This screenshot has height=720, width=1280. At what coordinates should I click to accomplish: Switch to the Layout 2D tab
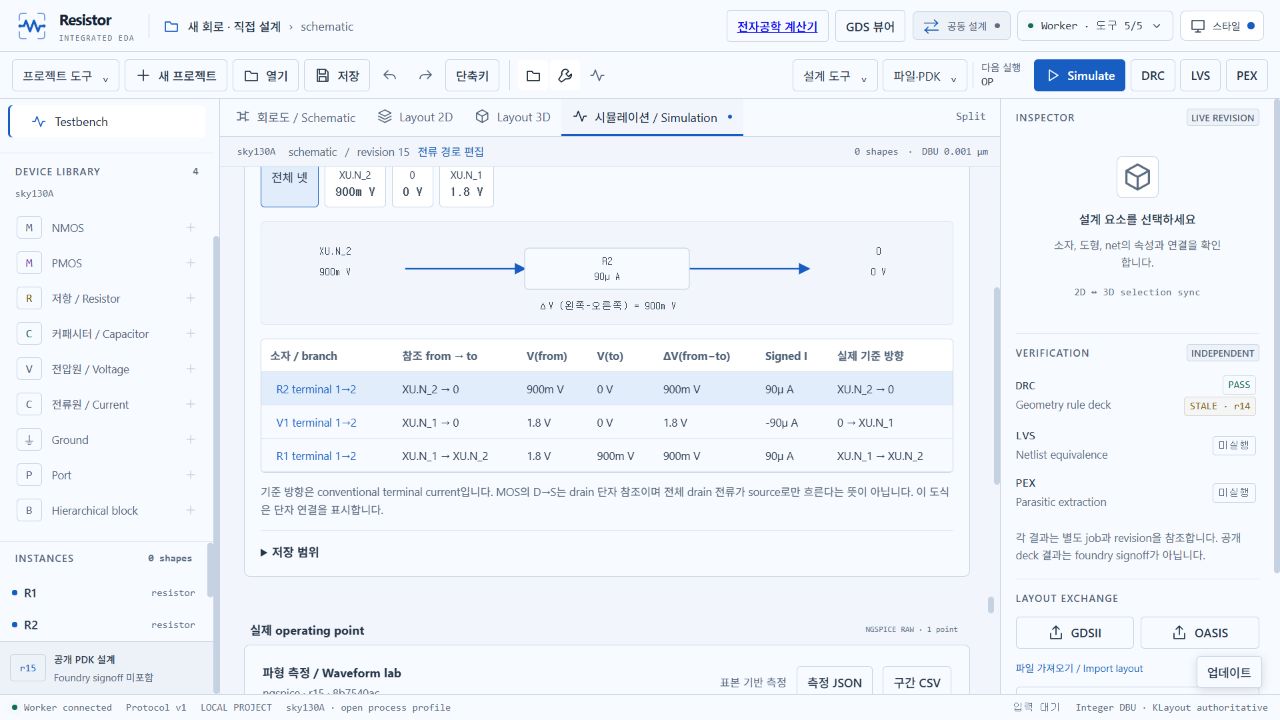point(415,117)
